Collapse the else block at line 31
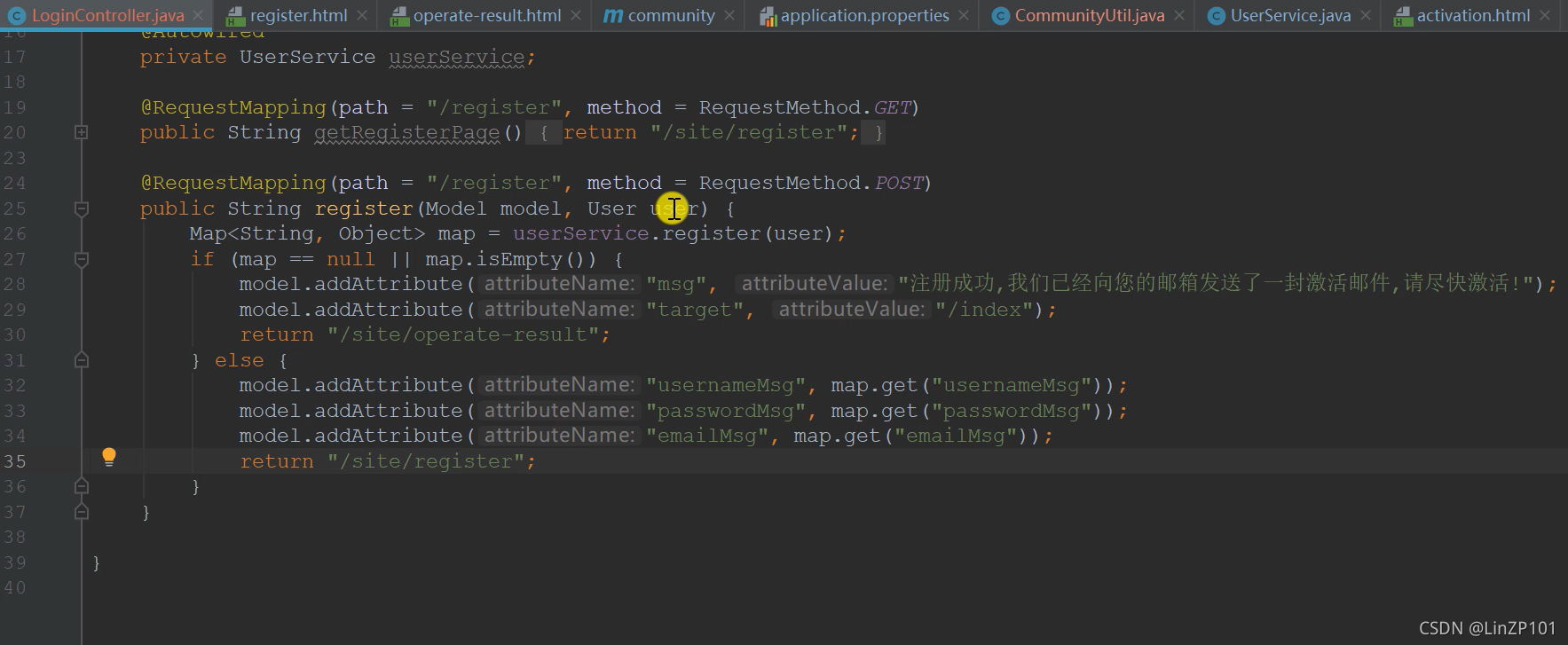This screenshot has width=1568, height=645. coord(81,360)
